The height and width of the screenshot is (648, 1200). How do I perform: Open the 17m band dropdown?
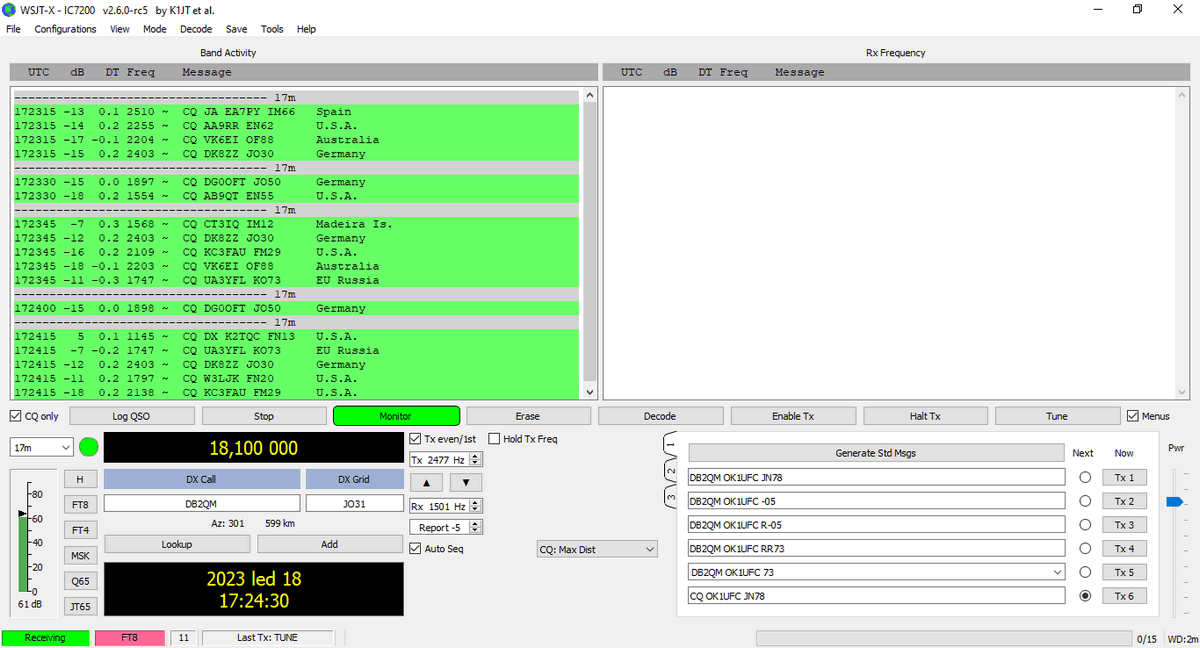pos(41,447)
